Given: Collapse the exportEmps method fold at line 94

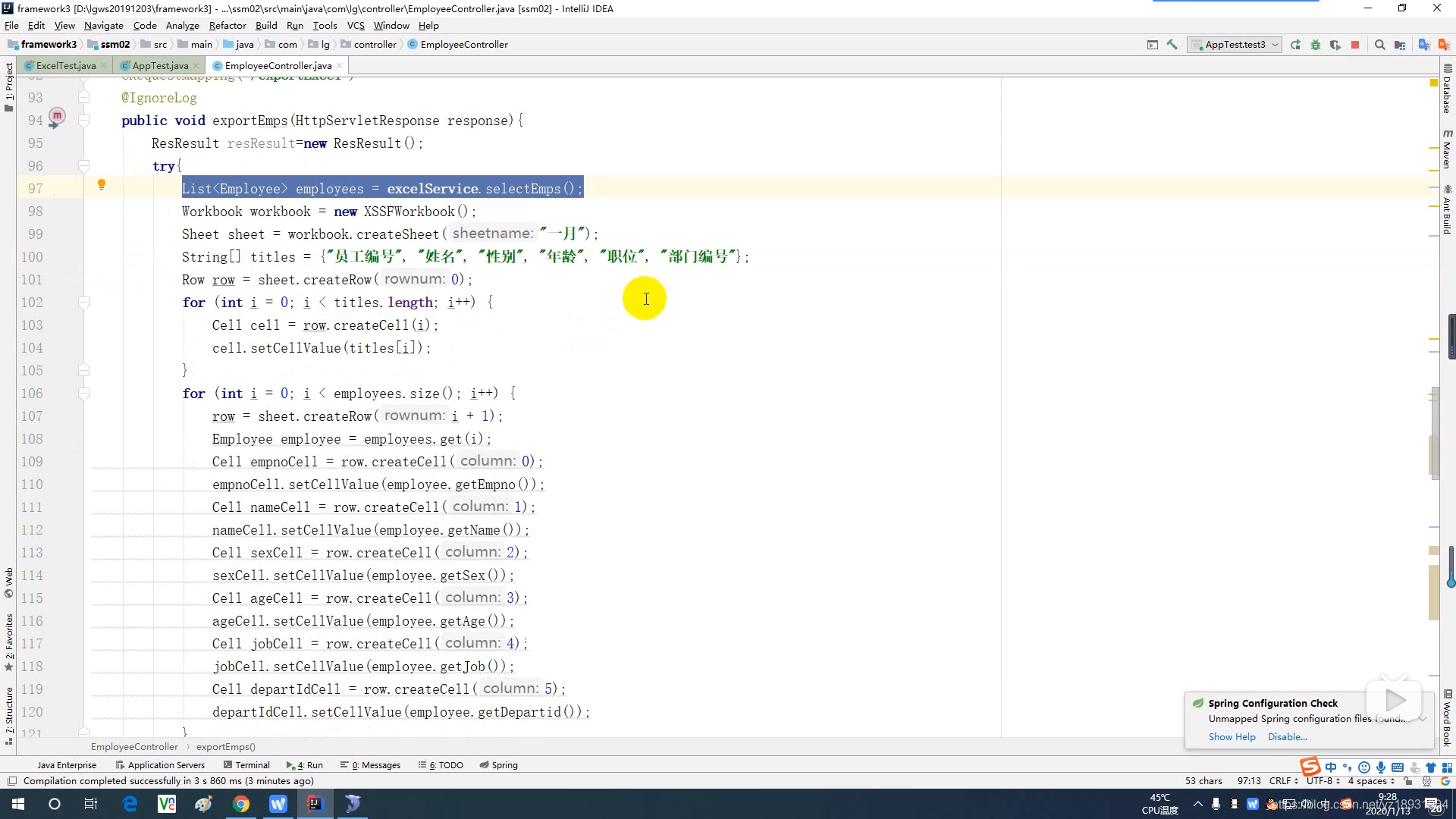Looking at the screenshot, I should (84, 121).
